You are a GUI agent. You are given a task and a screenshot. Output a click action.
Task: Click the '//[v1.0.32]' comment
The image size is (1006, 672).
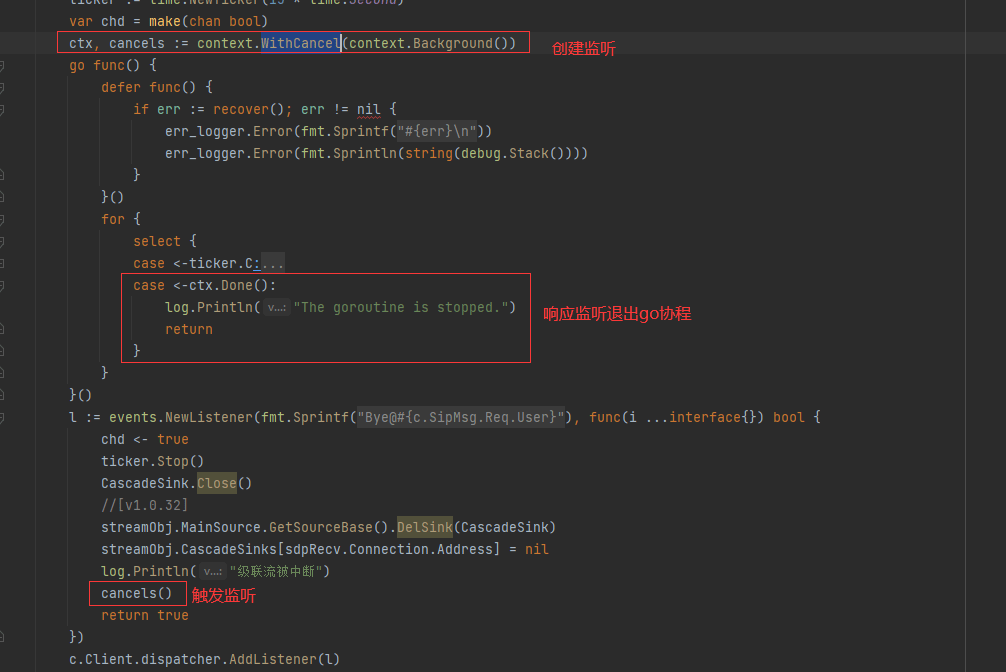pos(145,506)
